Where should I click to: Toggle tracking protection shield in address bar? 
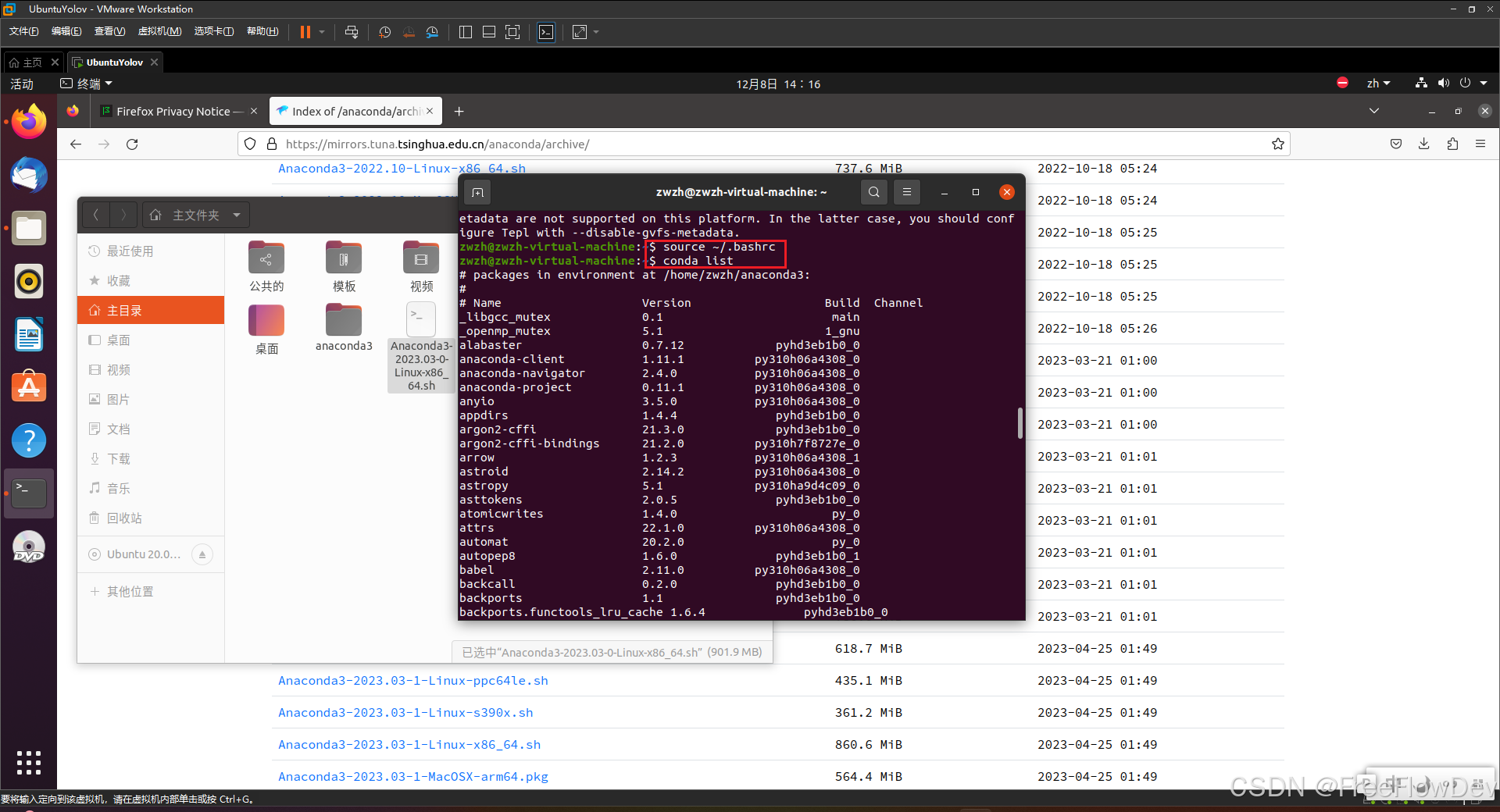pos(249,144)
